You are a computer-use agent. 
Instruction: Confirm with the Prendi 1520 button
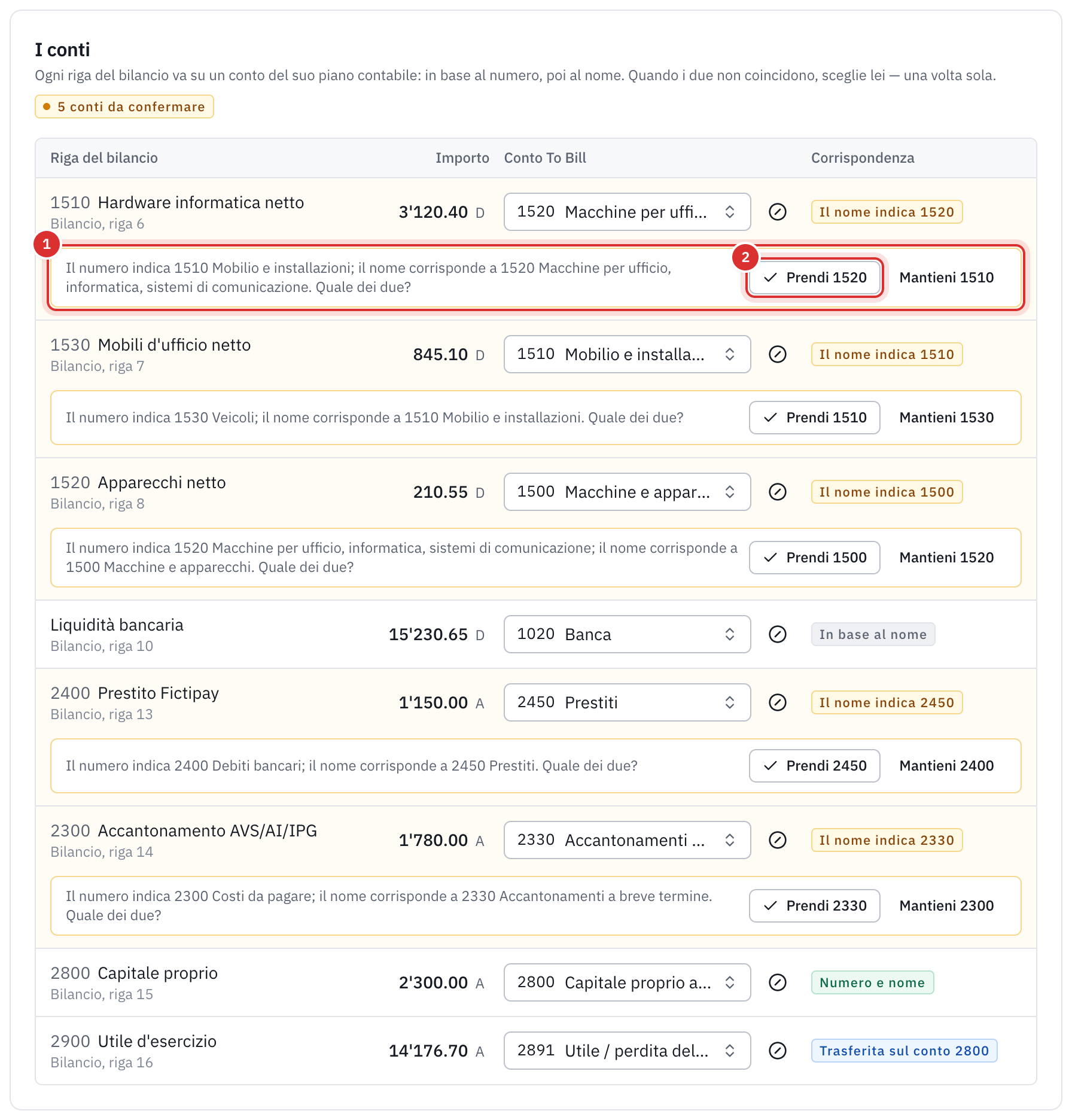(x=815, y=278)
